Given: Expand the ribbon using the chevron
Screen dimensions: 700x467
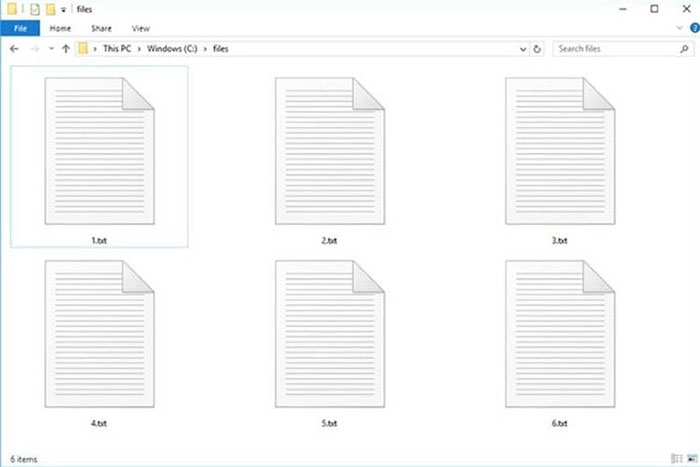Looking at the screenshot, I should [x=675, y=29].
